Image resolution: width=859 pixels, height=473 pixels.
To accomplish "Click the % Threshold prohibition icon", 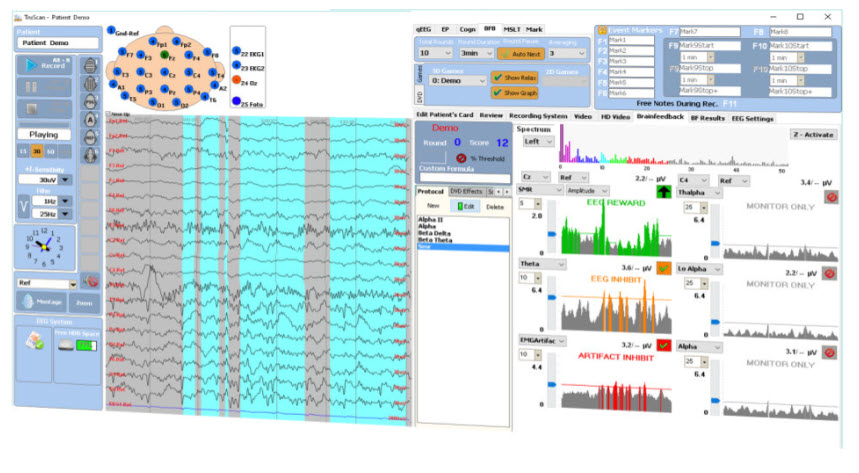I will click(460, 157).
